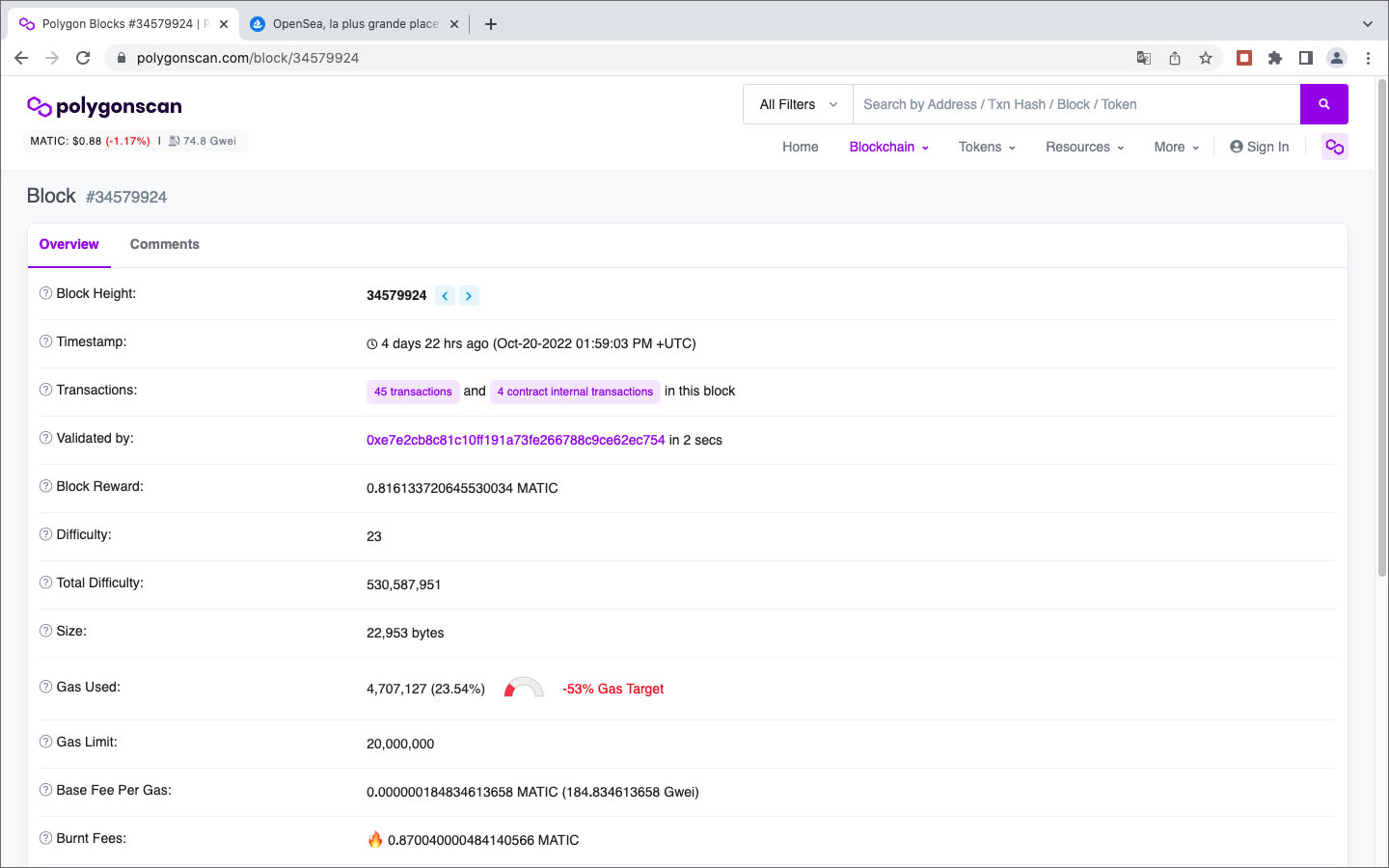Viewport: 1389px width, 868px height.
Task: Switch to the Comments tab
Action: click(x=165, y=245)
